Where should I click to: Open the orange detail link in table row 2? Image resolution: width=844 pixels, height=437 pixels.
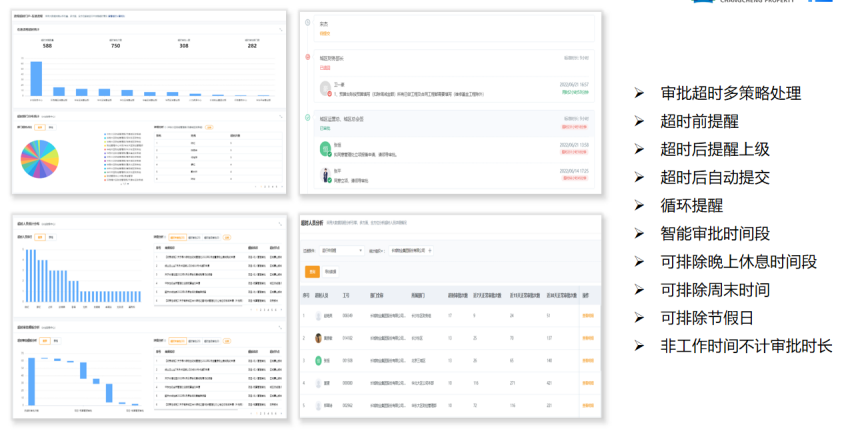tap(588, 338)
